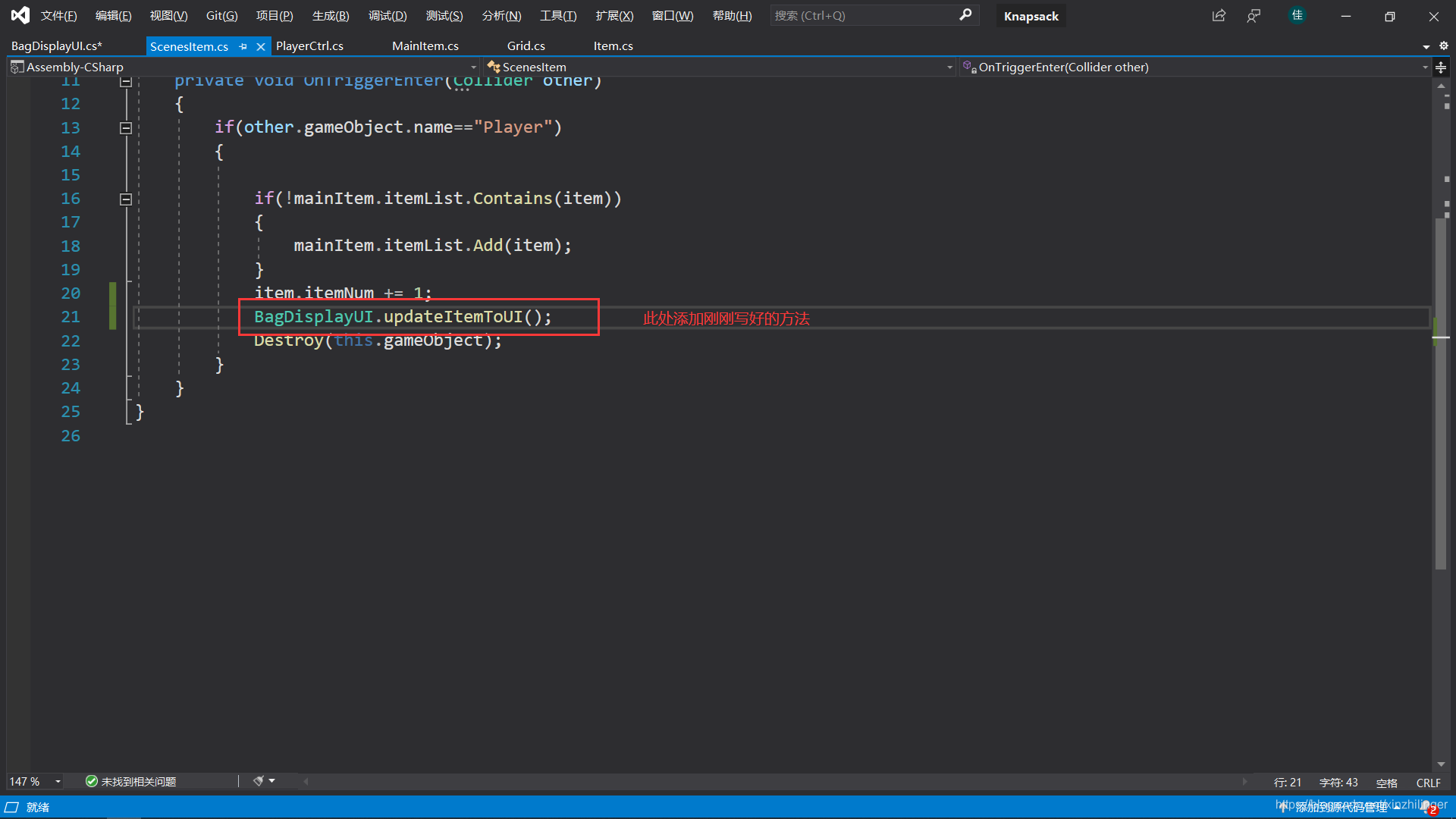1456x819 pixels.
Task: Open the OnTriggerEnter member dropdown
Action: [1195, 67]
